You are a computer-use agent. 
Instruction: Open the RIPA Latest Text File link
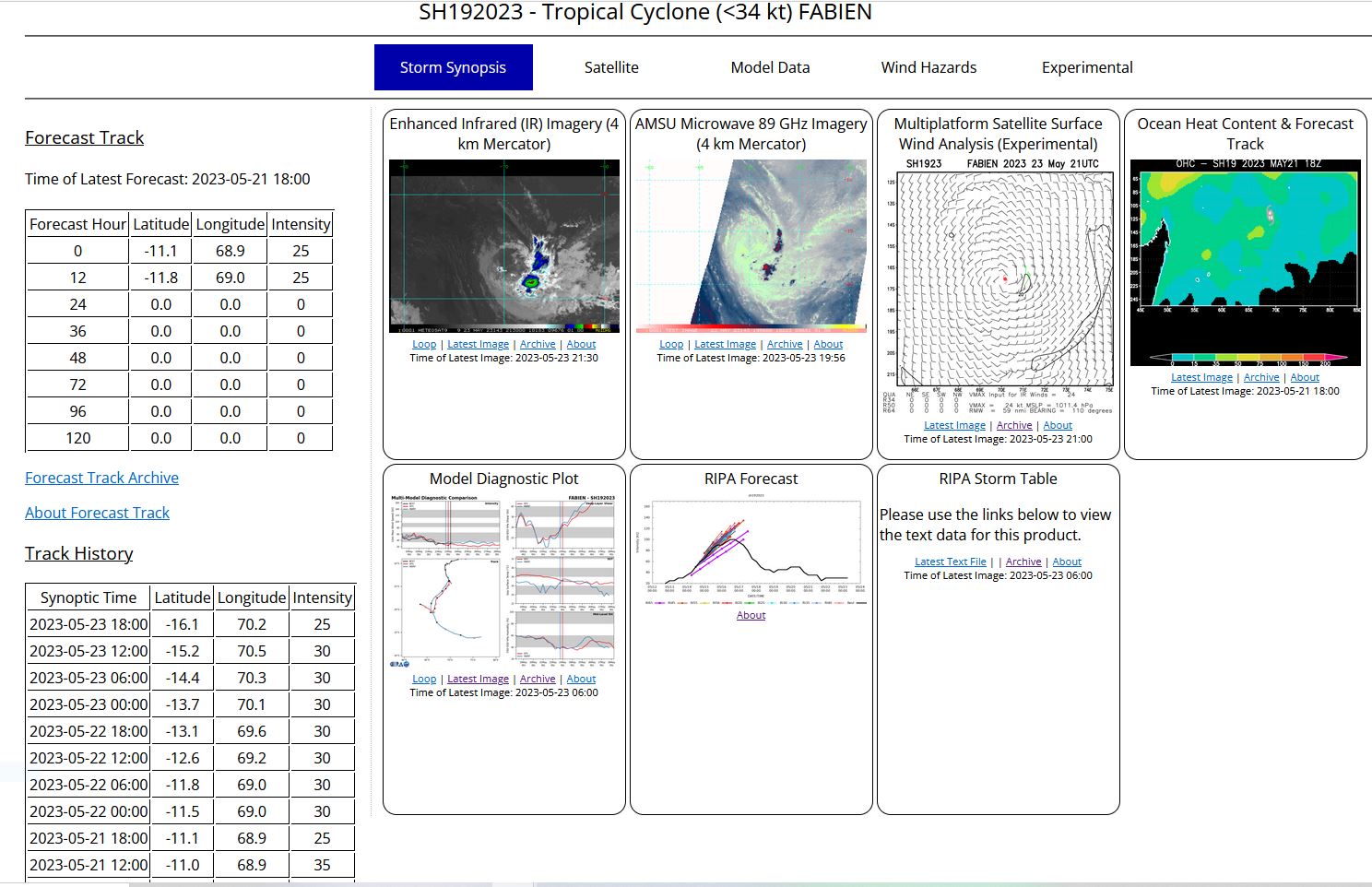point(950,562)
